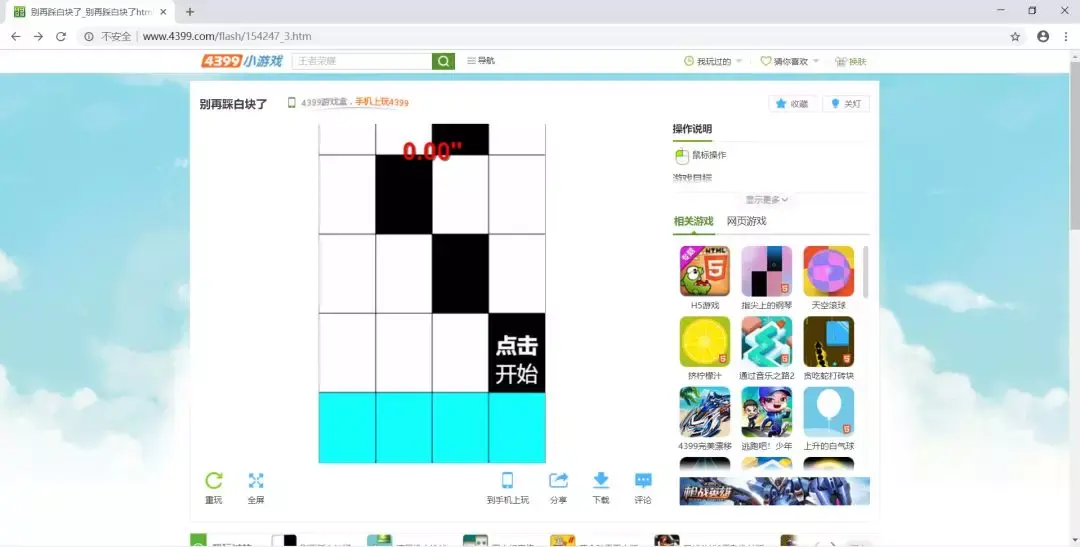Bookmark this page with star icon
The image size is (1080, 547).
click(1015, 37)
